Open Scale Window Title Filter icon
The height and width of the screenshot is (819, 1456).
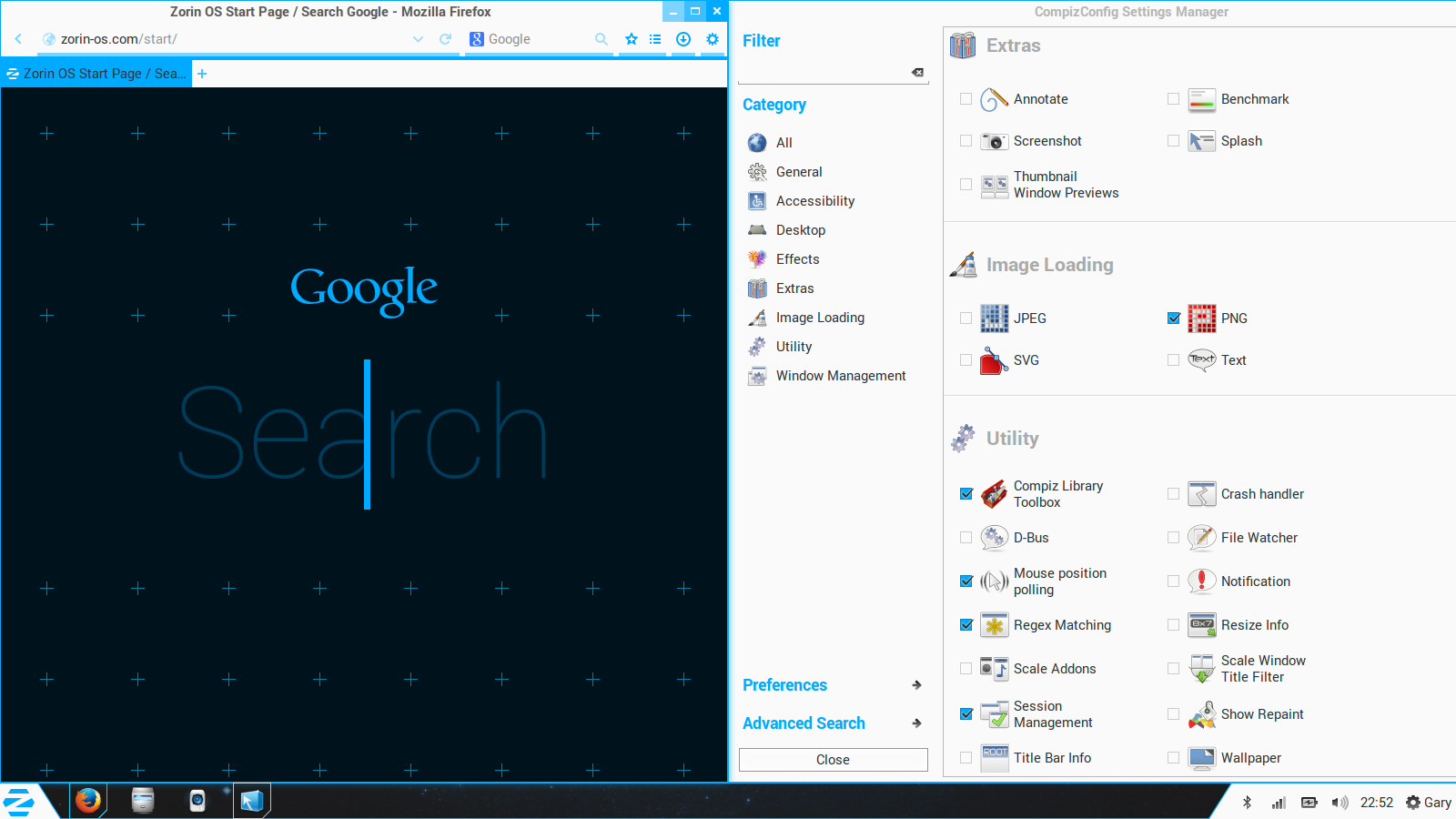(1201, 669)
